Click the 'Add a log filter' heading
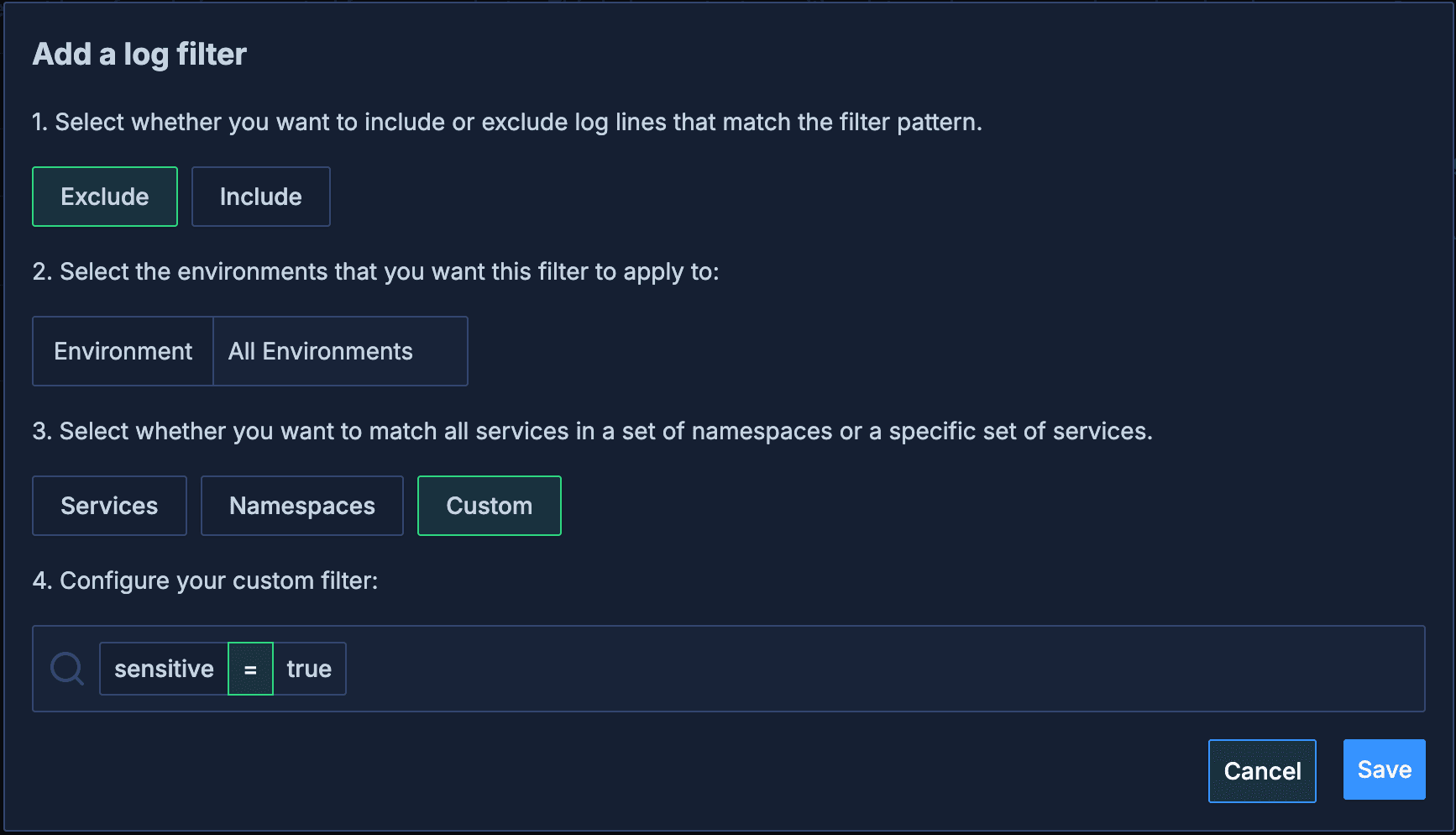Viewport: 1456px width, 835px height. click(x=139, y=55)
